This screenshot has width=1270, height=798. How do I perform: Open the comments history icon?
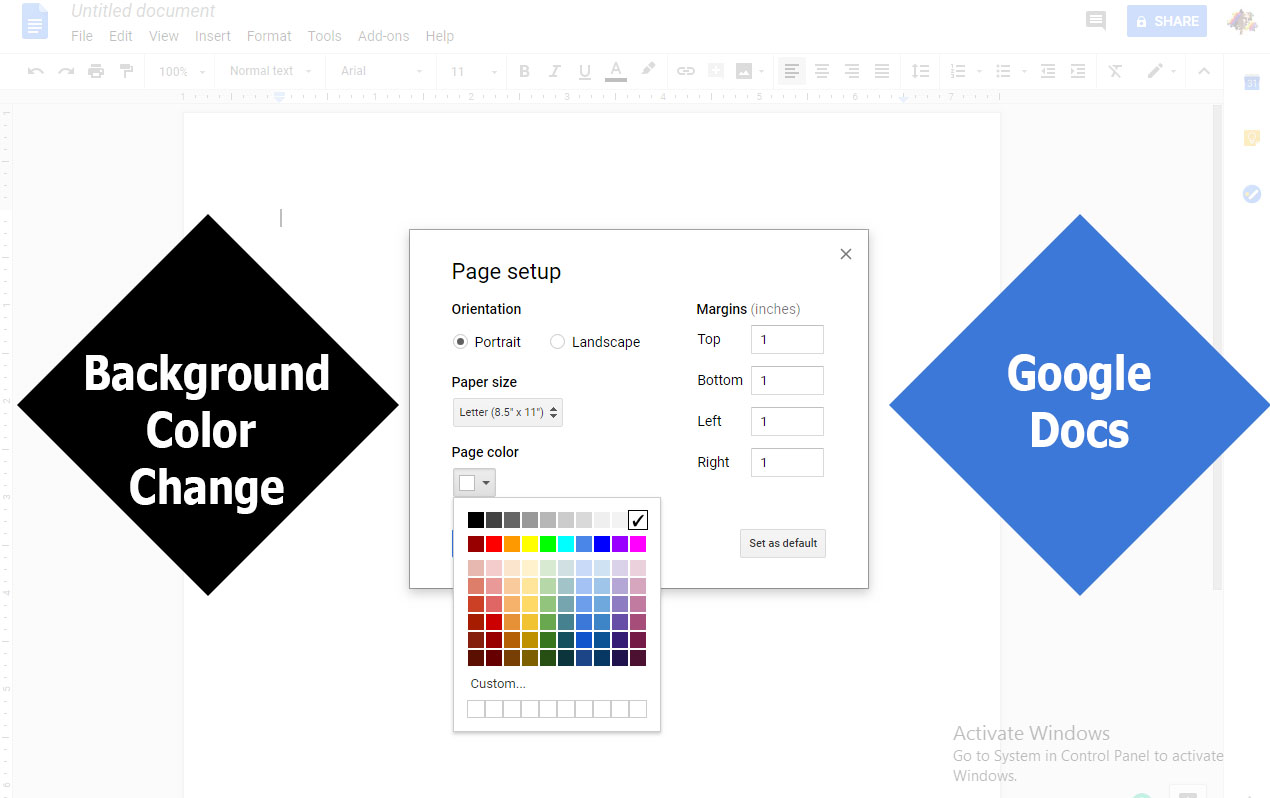pyautogui.click(x=1096, y=21)
